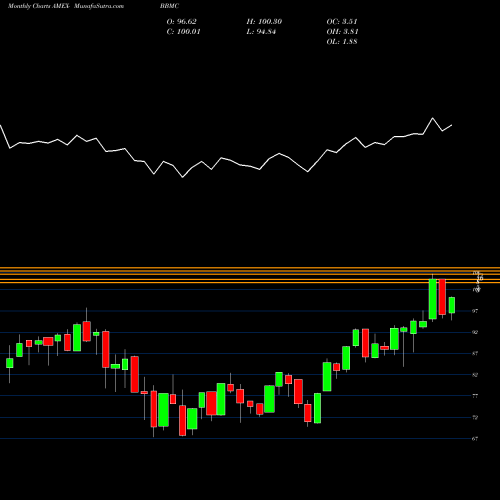Click the 'Monthly Charts AMEX- MunafaSutra.com' title text
The image size is (500, 500).
66,6
